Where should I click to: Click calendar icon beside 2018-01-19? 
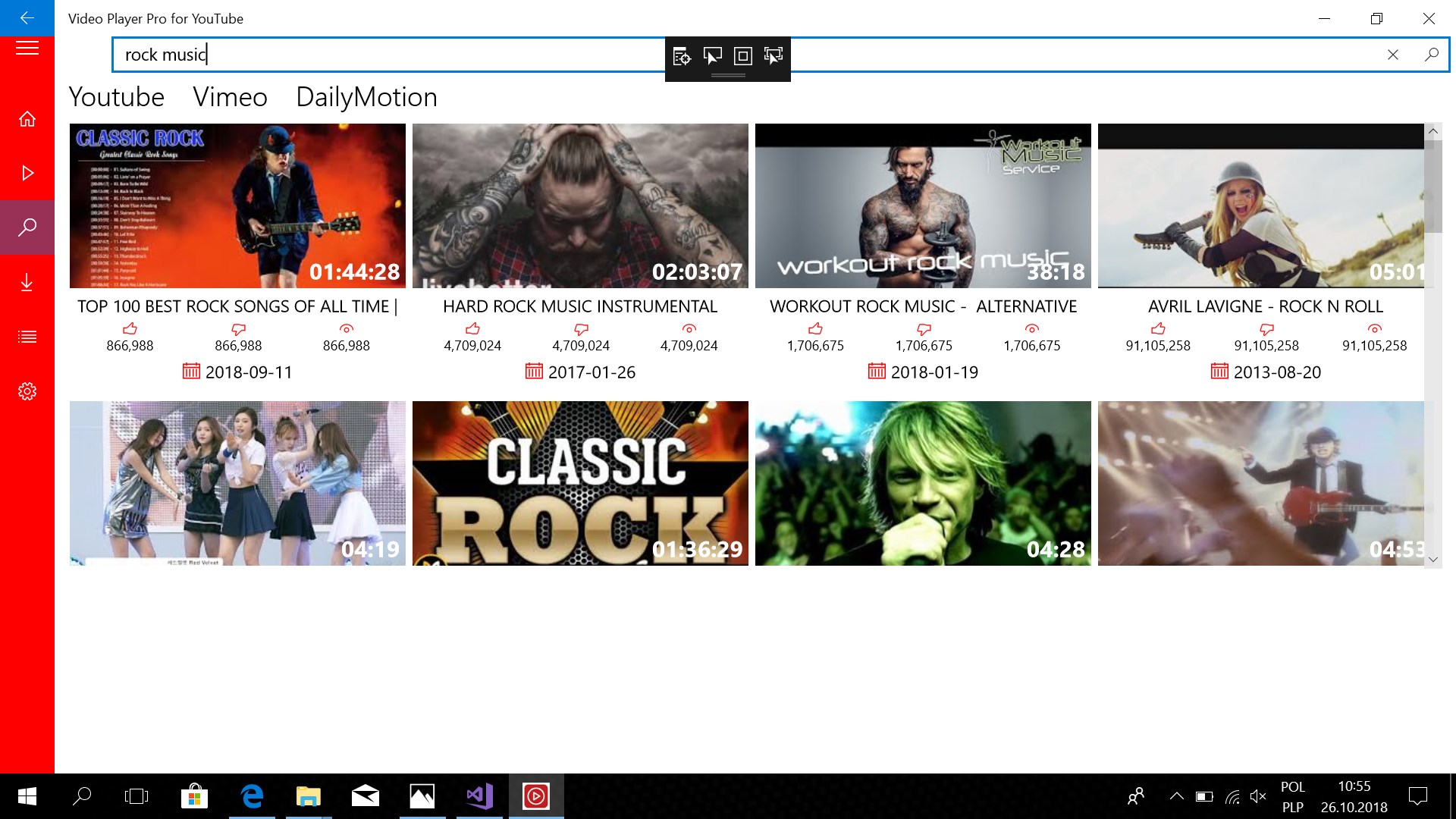pos(877,371)
